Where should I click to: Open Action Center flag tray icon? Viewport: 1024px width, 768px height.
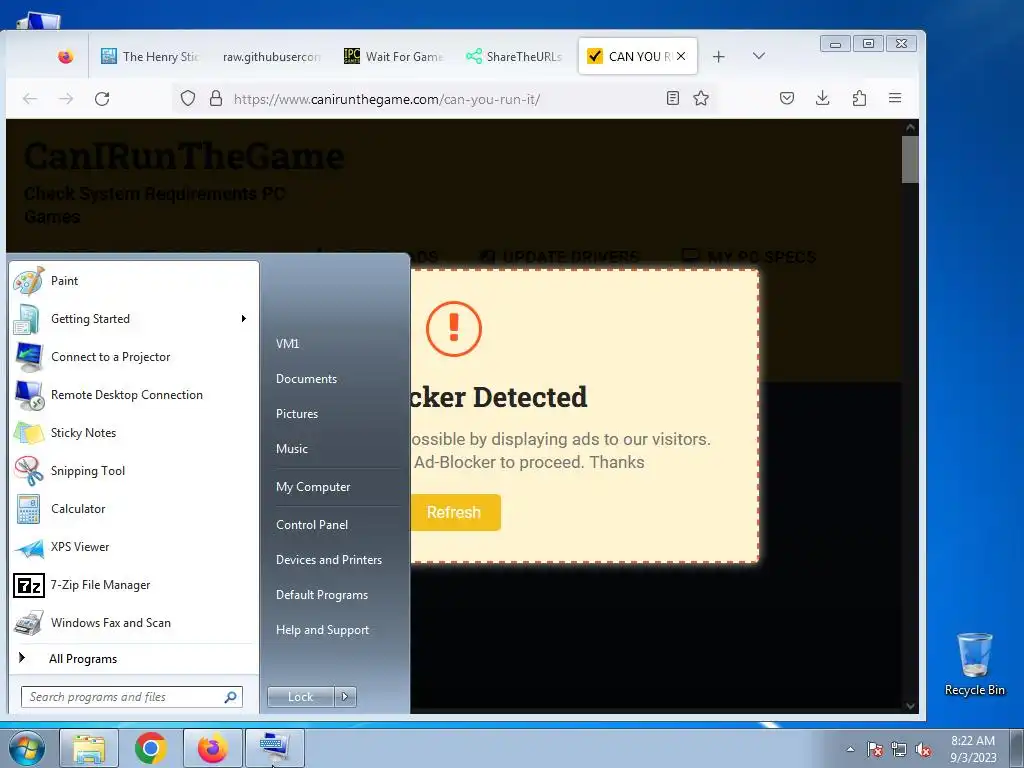875,749
